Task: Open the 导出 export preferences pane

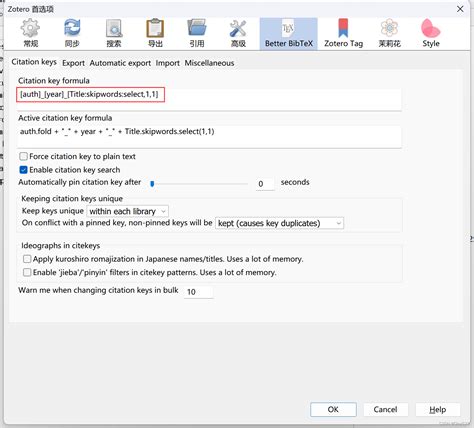Action: 155,33
